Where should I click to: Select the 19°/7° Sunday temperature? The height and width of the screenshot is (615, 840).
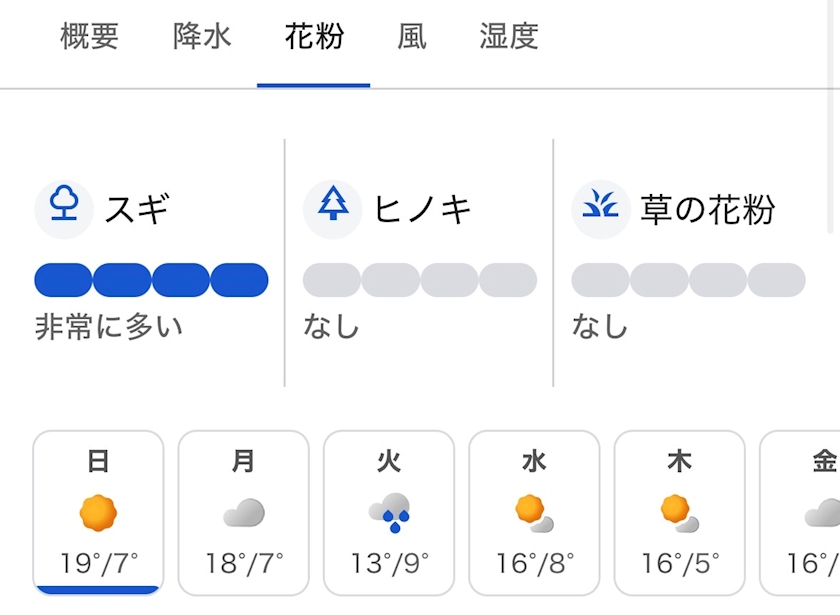coord(98,563)
